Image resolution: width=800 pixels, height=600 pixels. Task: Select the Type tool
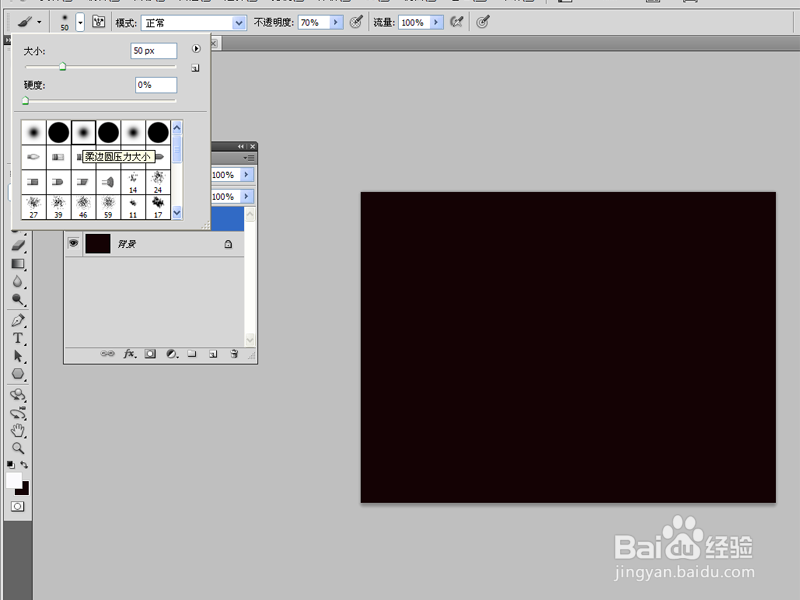coord(18,338)
